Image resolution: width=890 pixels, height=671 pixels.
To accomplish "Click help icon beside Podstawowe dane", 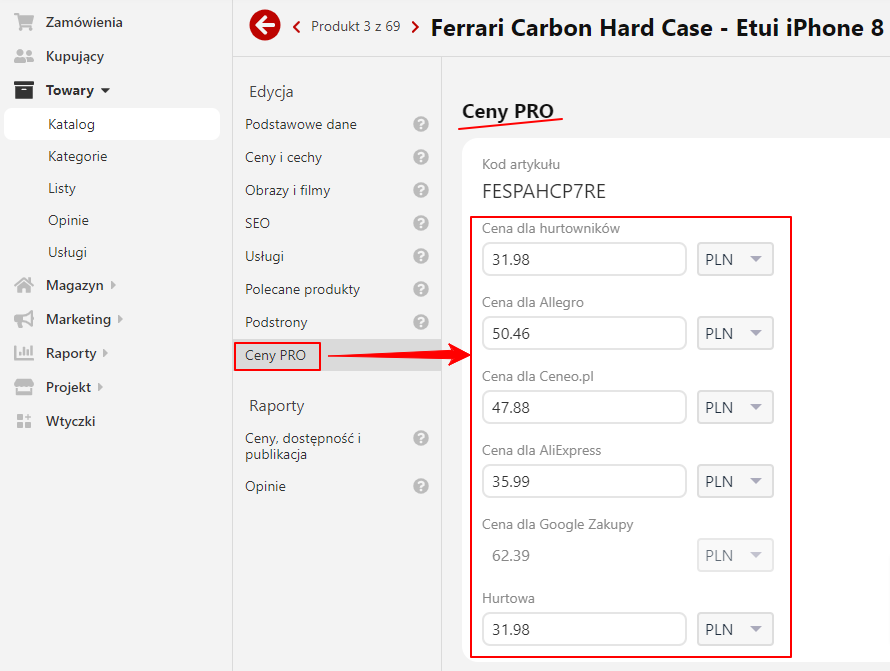I will click(421, 124).
